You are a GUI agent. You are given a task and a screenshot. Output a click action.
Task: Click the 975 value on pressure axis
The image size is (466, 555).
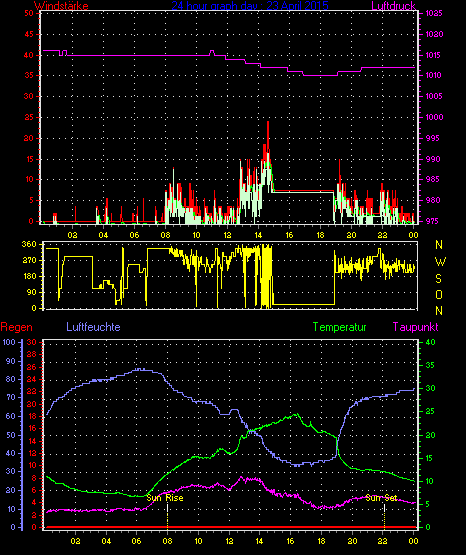tap(433, 221)
